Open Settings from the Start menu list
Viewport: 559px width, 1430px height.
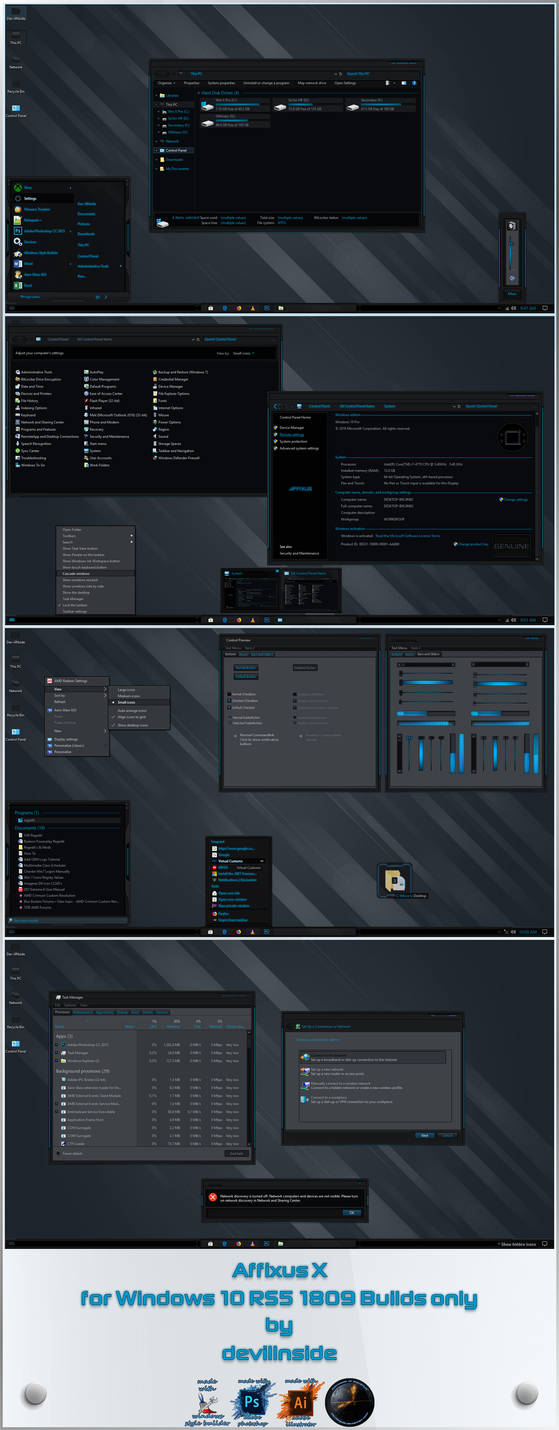coord(31,198)
